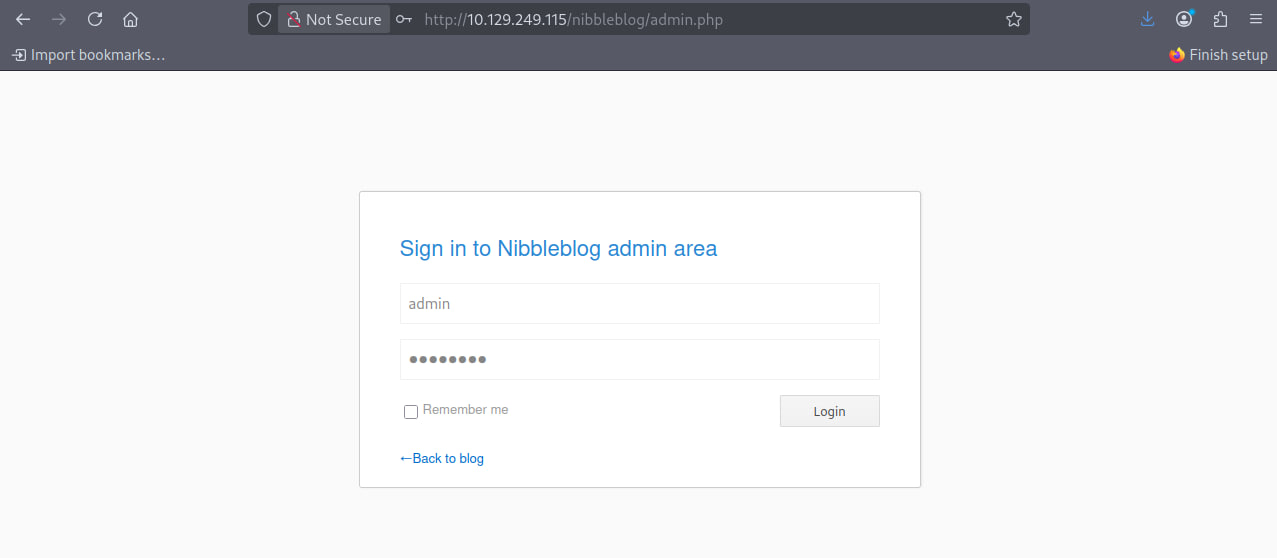Follow the Back to blog link
Viewport: 1277px width, 558px height.
coord(442,458)
